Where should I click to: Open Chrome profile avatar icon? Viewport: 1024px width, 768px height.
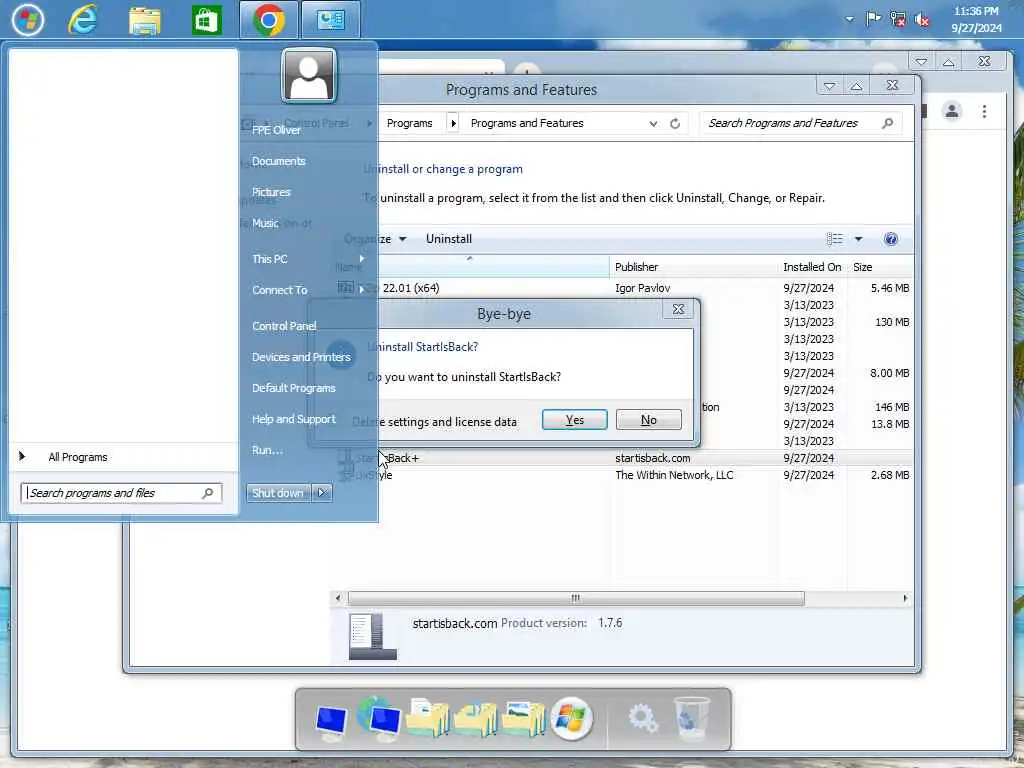point(952,111)
